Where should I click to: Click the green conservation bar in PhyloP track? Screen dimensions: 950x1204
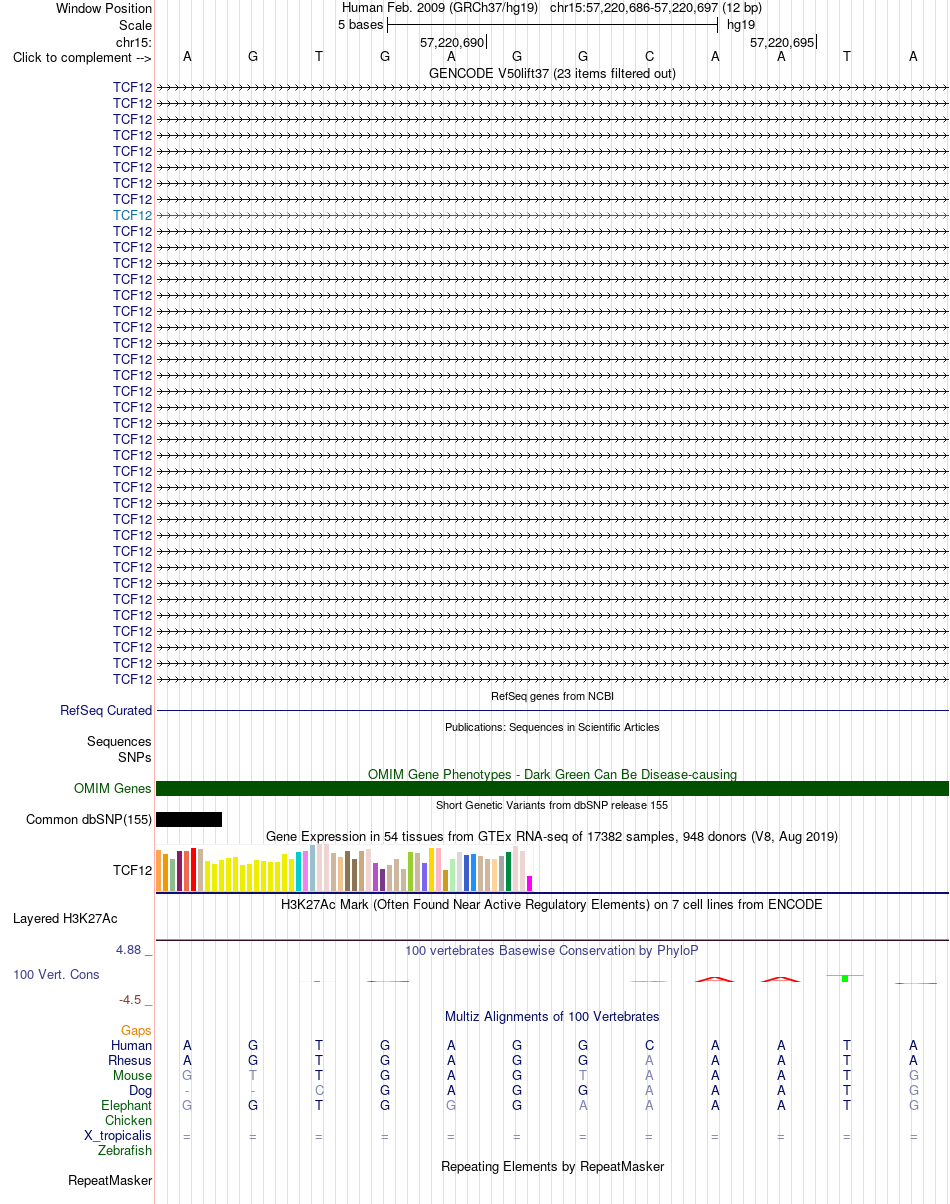coord(845,978)
